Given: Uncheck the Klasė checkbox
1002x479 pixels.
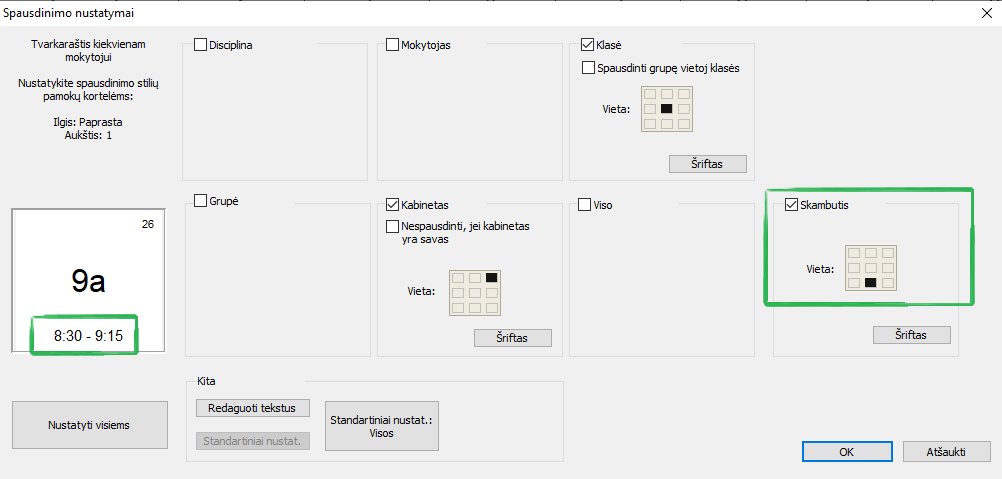Looking at the screenshot, I should (x=587, y=45).
